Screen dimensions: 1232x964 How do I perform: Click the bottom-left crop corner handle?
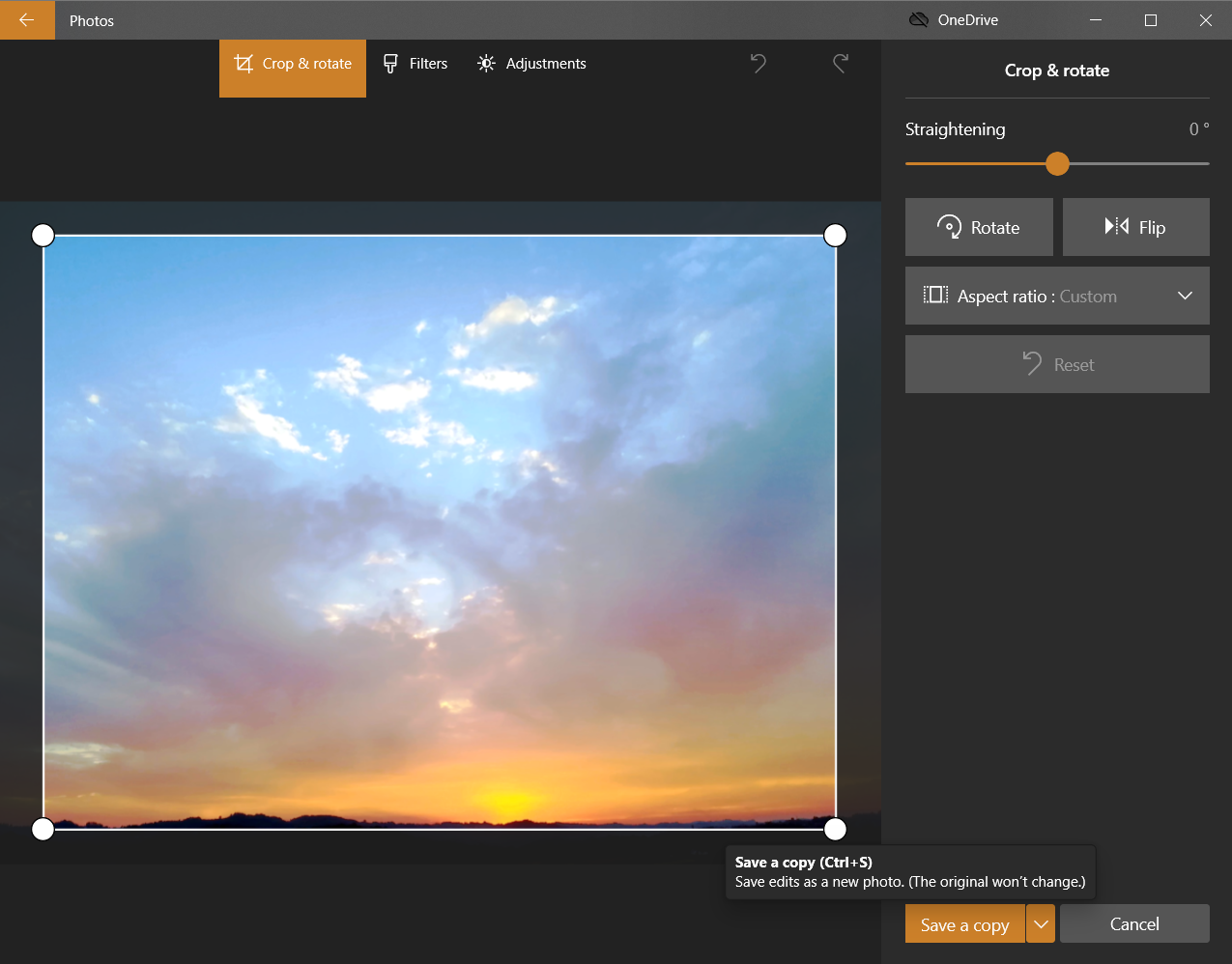tap(43, 829)
